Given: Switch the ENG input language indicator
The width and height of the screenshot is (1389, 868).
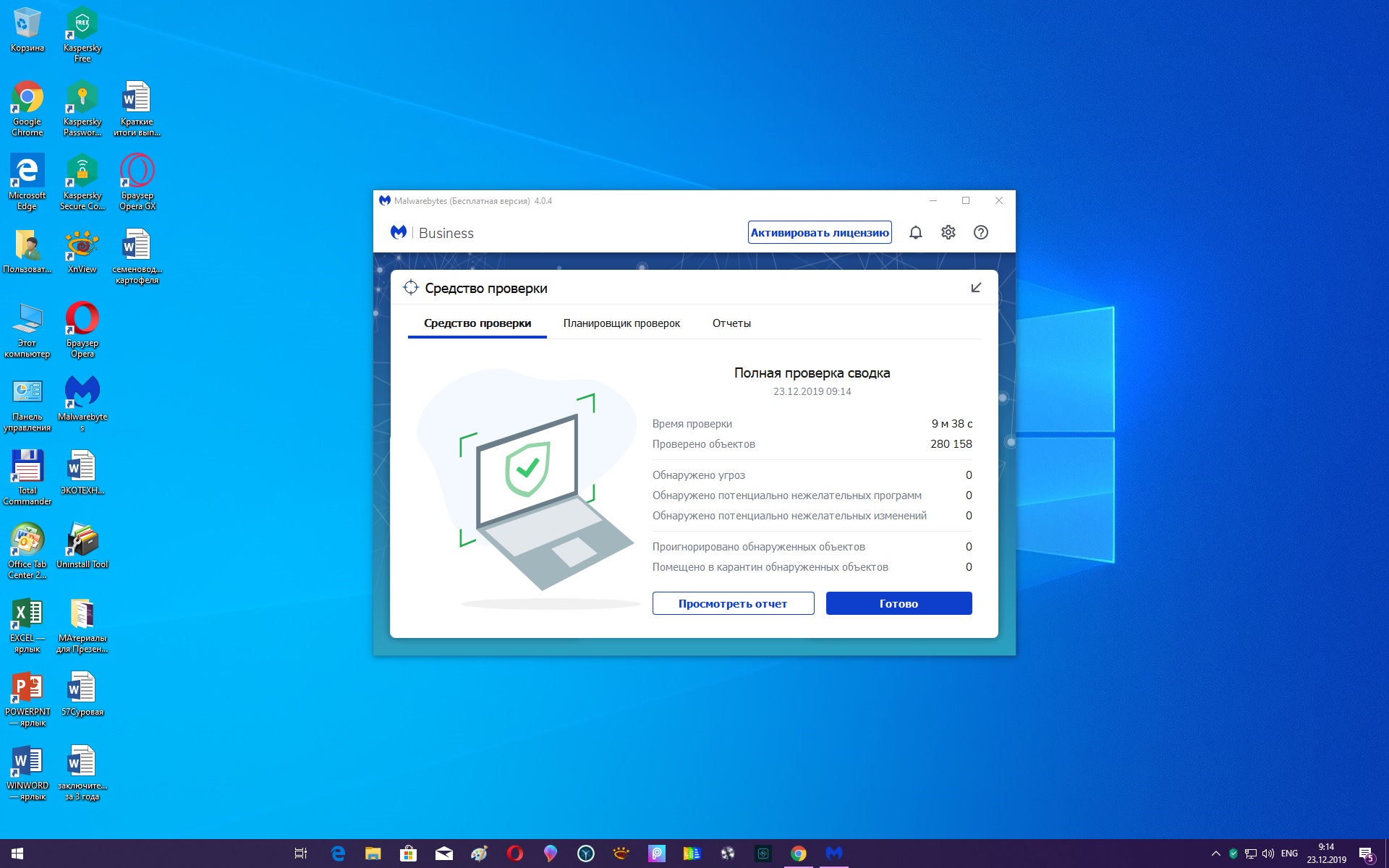Looking at the screenshot, I should coord(1289,854).
